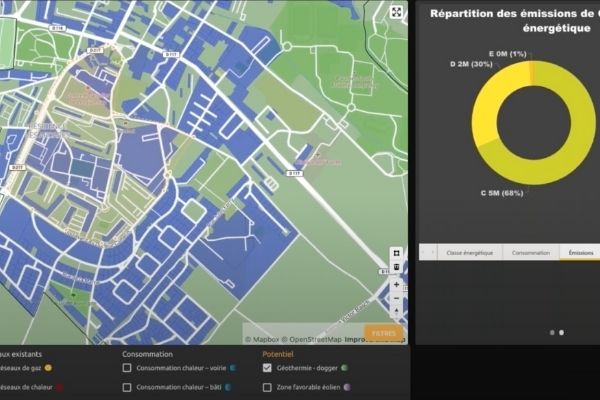Uncheck Géothermie - dogger layer
The image size is (600, 400).
coord(267,368)
